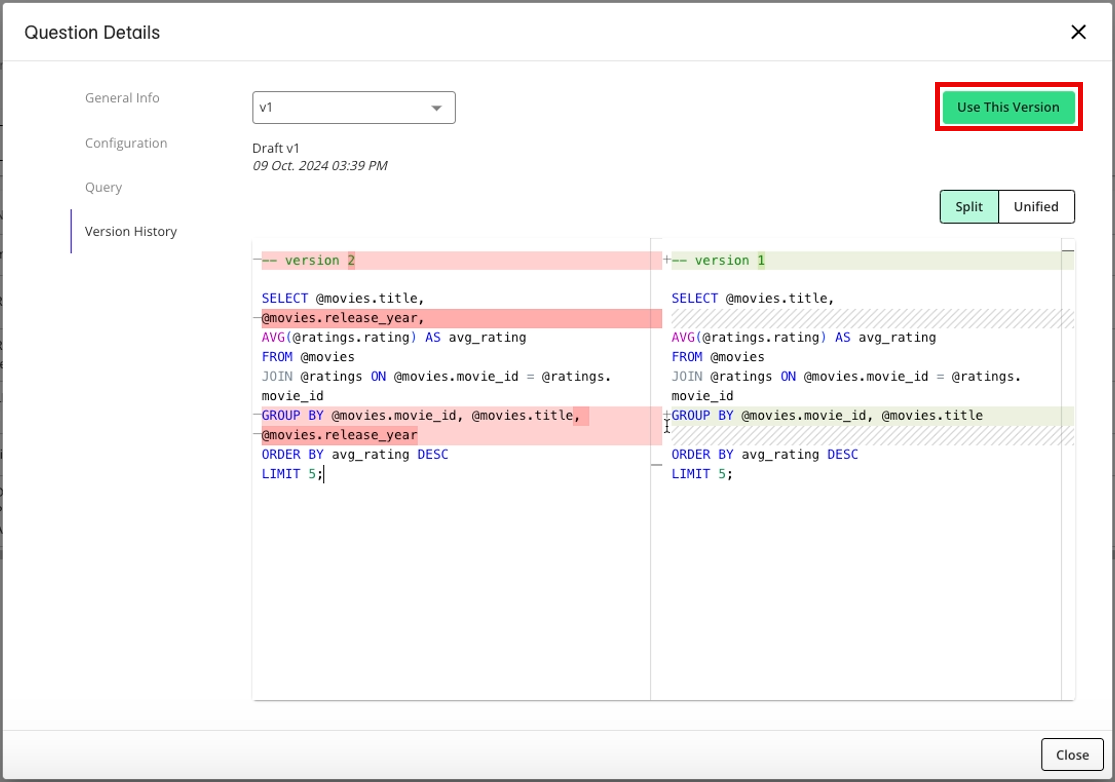Click the minus marker beside version 2 comment
1115x782 pixels.
pos(257,260)
